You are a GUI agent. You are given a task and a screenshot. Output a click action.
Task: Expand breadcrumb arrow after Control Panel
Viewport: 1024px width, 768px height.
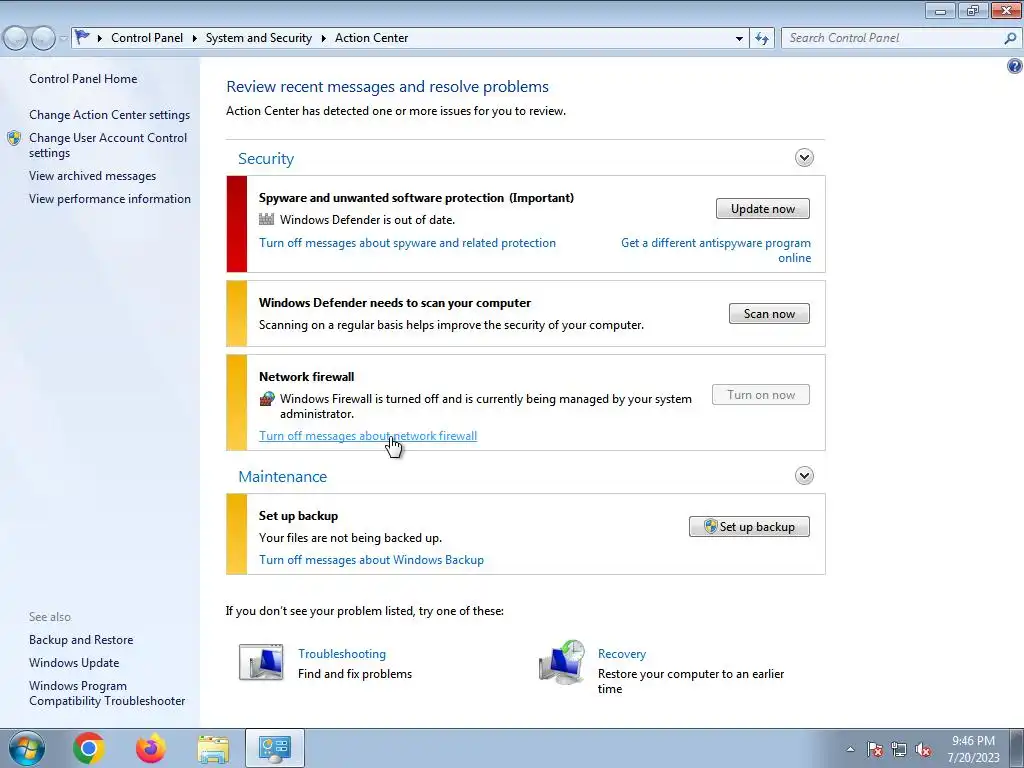point(195,39)
